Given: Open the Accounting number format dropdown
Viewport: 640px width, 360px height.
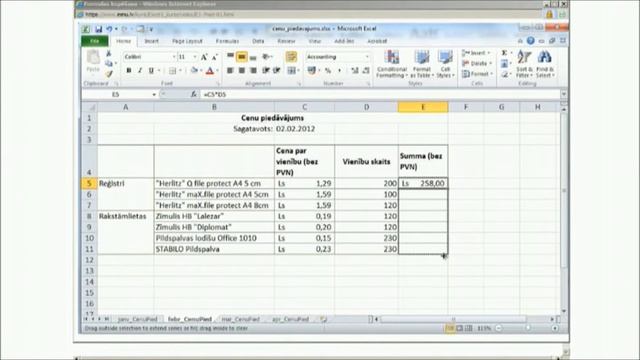Looking at the screenshot, I should click(367, 57).
